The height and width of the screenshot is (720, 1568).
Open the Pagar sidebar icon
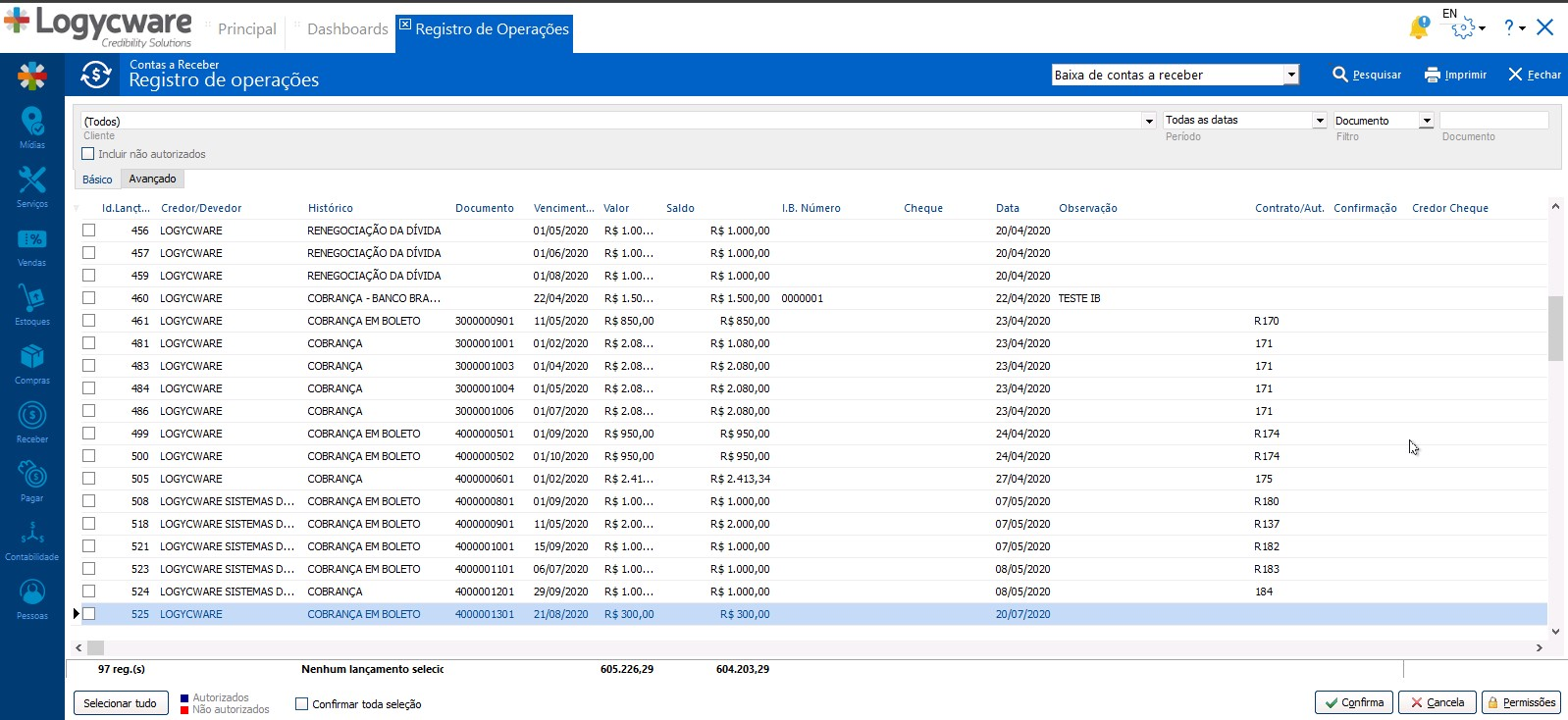point(31,477)
